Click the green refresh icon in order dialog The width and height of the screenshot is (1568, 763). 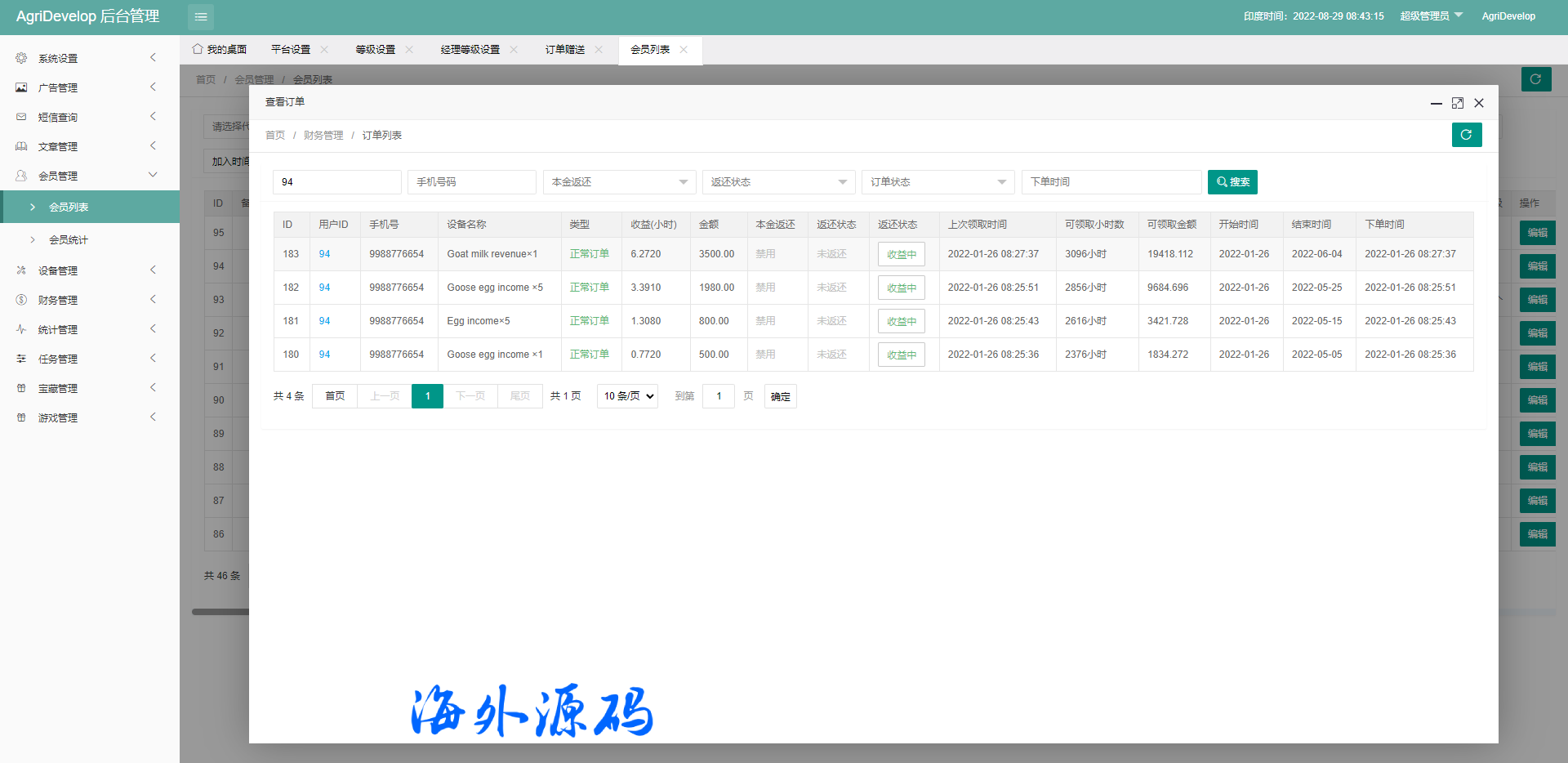(1466, 135)
